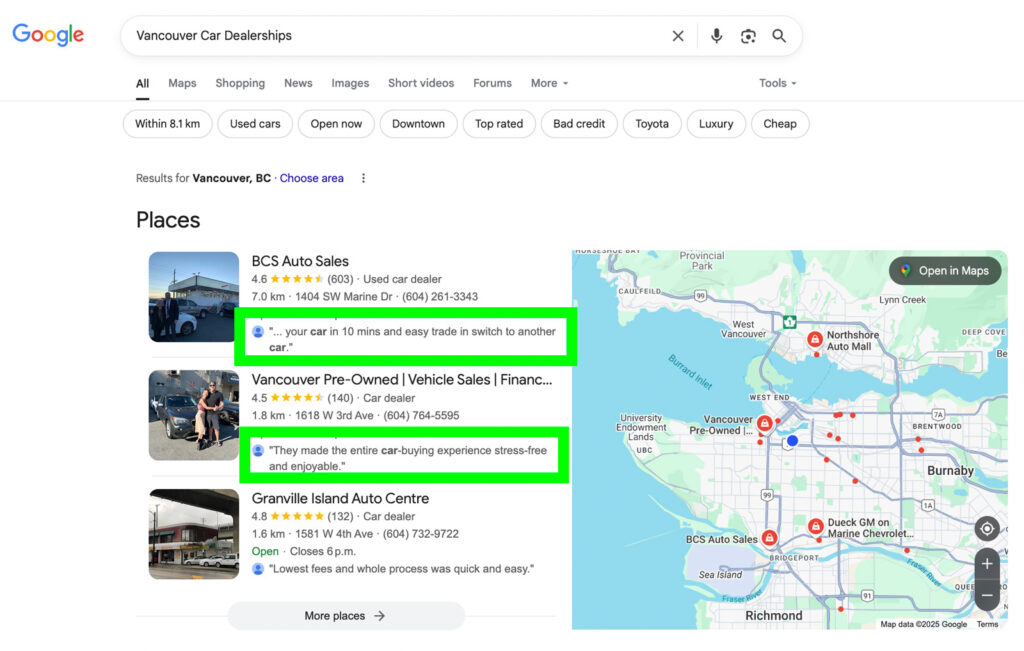
Task: Switch to the Forums tab
Action: (x=492, y=84)
